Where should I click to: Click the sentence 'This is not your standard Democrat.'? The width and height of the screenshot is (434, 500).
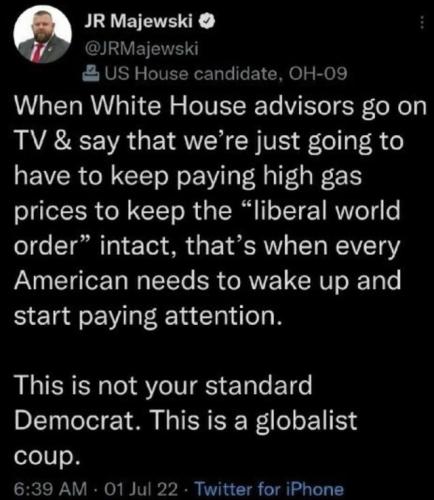(163, 403)
